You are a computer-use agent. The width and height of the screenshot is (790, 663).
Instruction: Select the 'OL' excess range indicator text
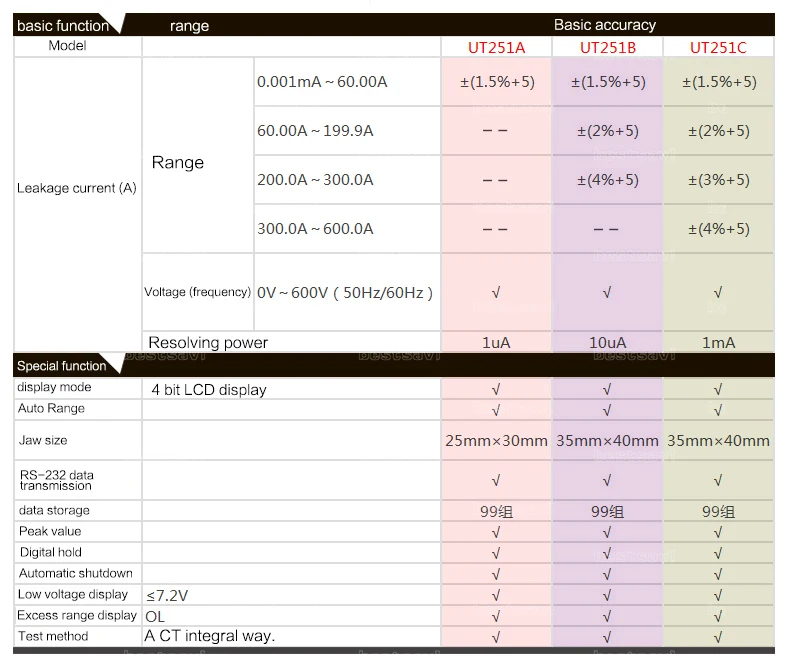point(155,617)
